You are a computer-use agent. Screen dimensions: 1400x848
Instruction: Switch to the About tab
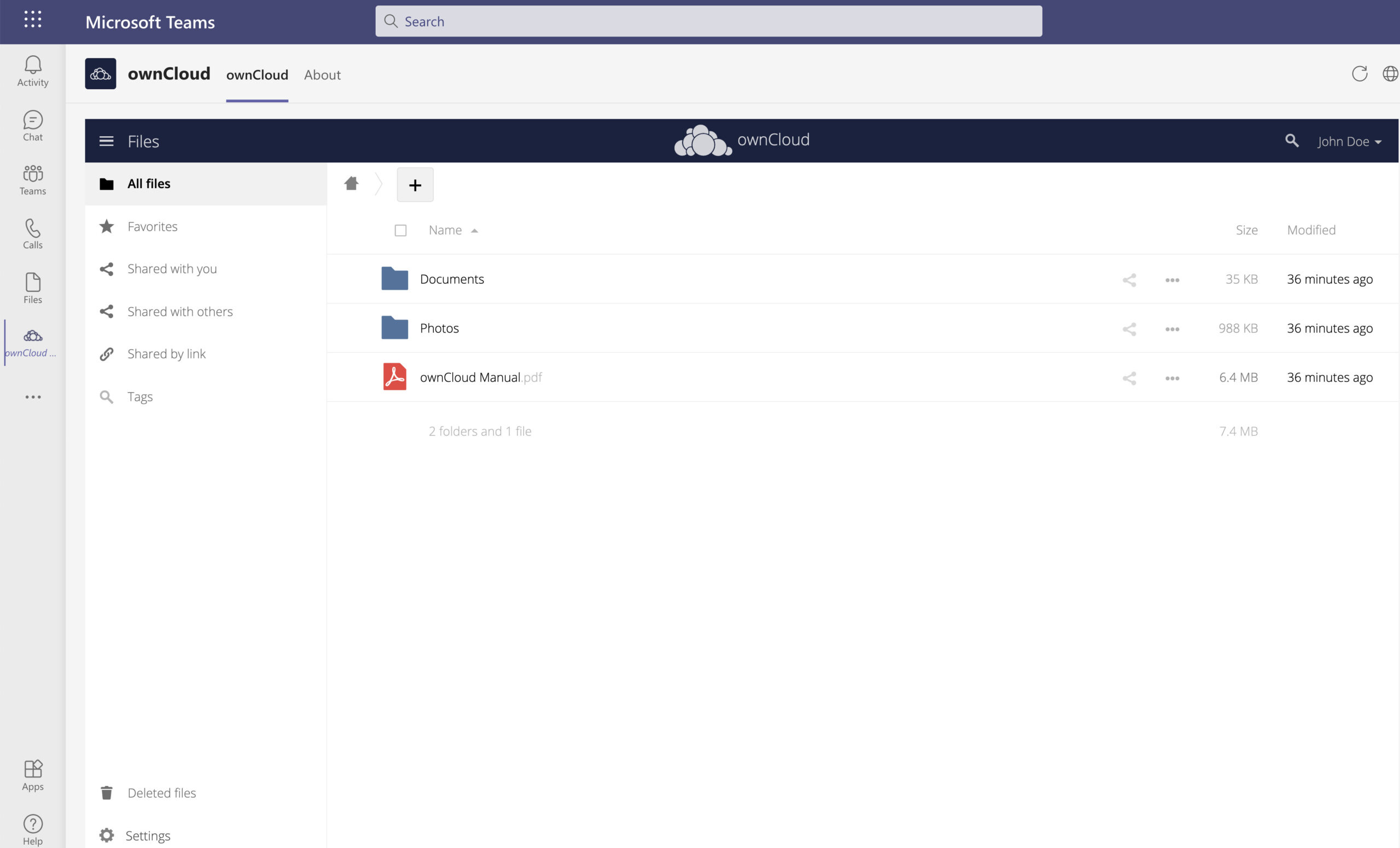pyautogui.click(x=322, y=75)
